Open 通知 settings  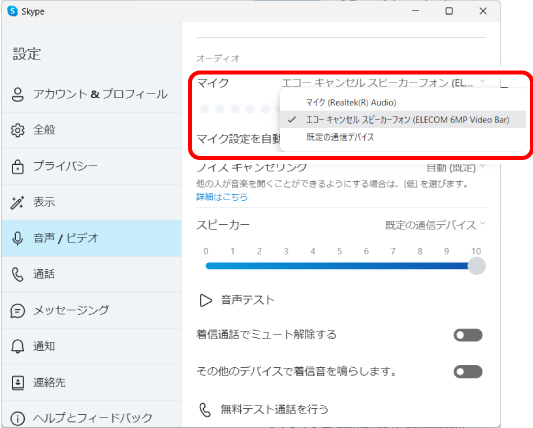pyautogui.click(x=92, y=346)
